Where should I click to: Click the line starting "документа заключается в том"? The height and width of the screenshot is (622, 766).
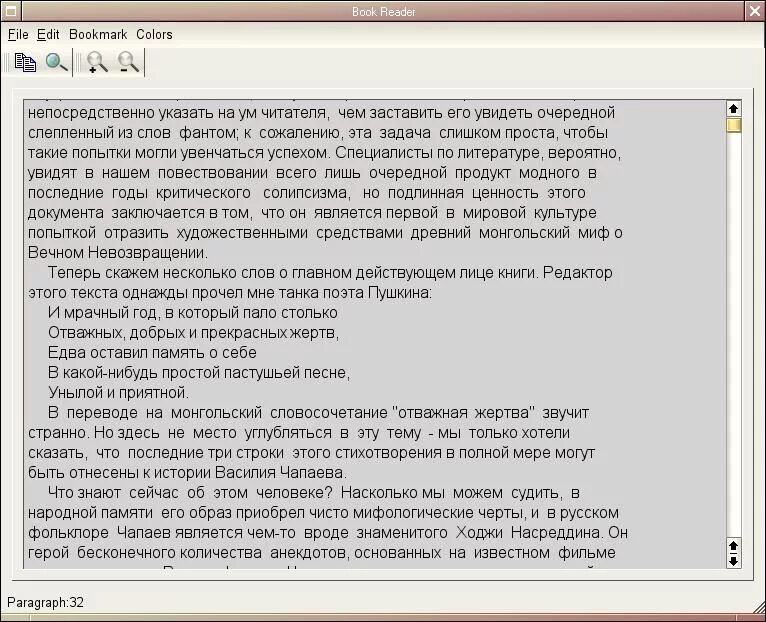coord(312,213)
